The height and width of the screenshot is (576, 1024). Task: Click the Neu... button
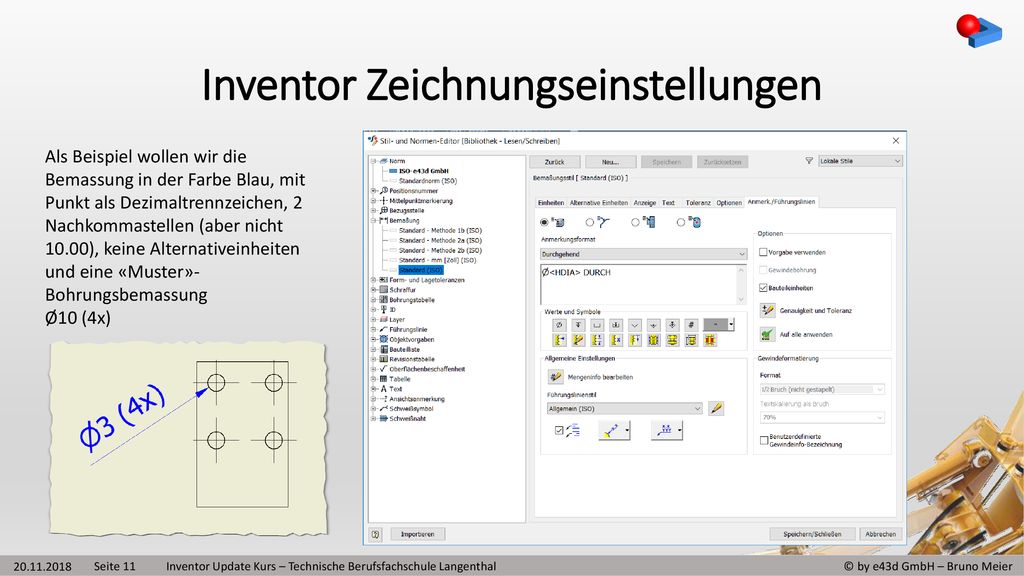click(610, 162)
